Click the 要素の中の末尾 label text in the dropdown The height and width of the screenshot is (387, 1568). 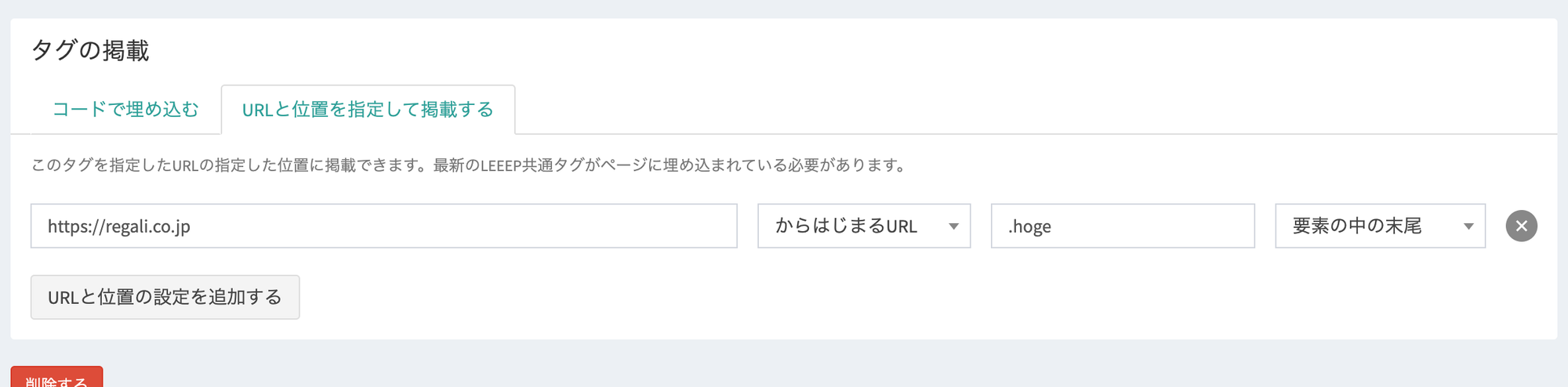coord(1356,226)
